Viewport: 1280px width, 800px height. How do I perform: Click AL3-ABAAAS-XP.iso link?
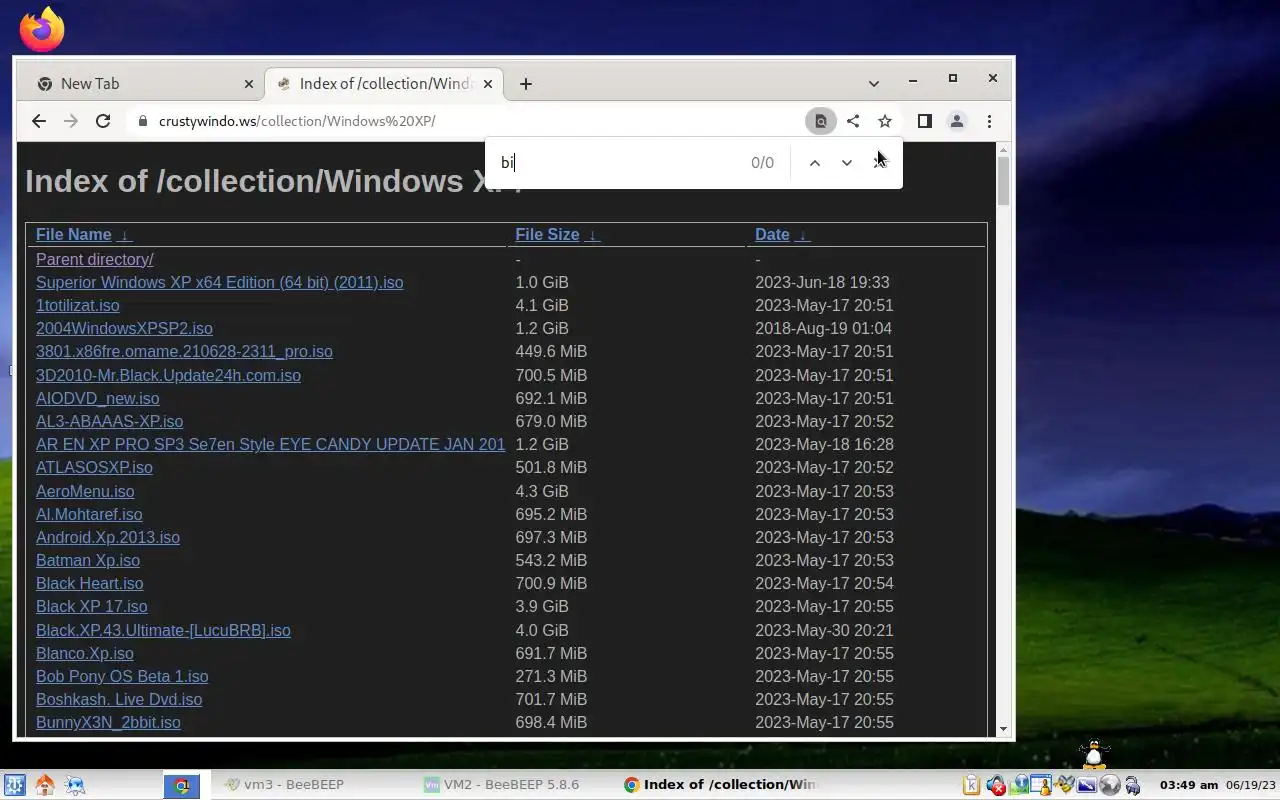point(109,422)
